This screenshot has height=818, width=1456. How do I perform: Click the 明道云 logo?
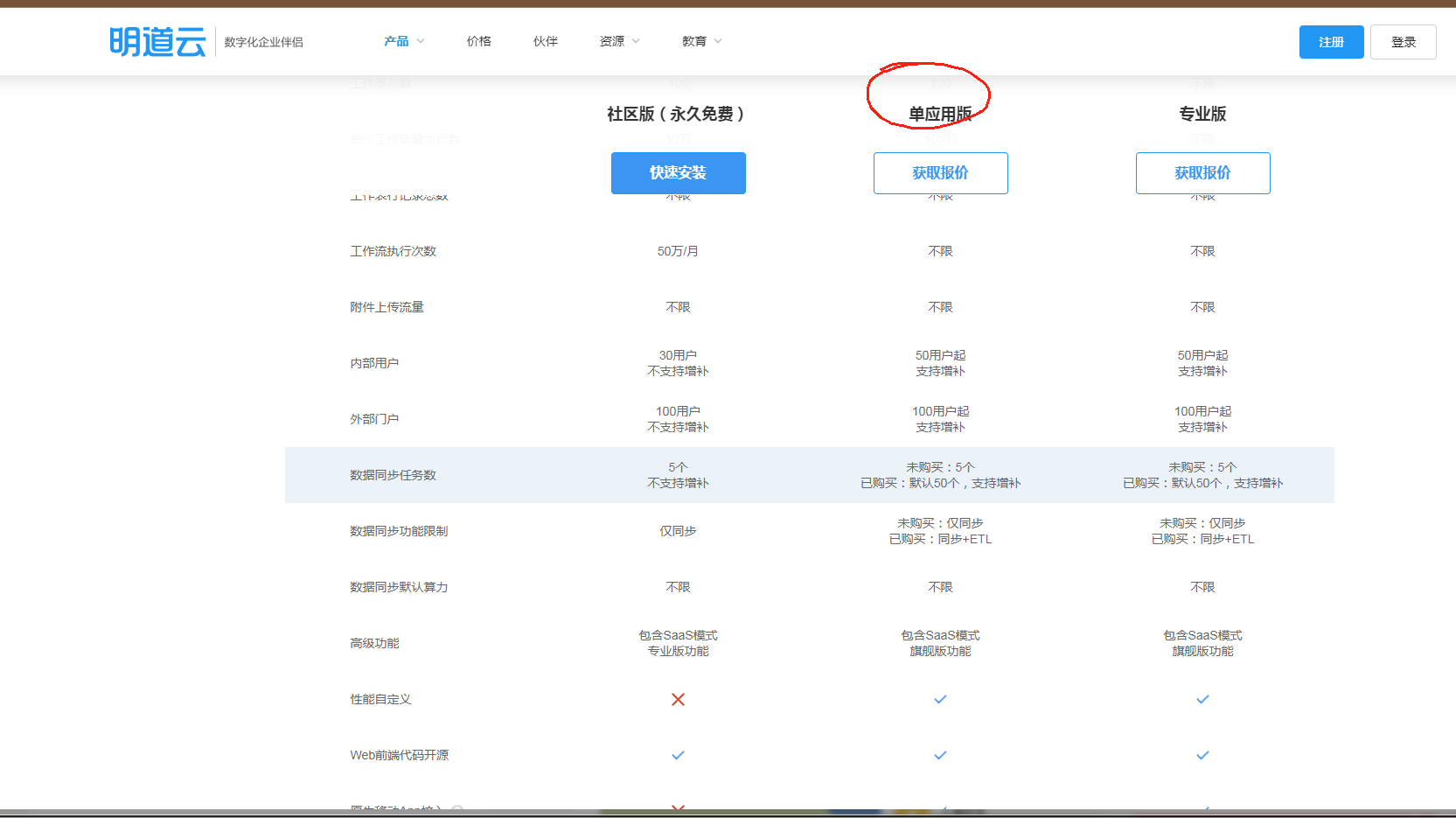pos(157,42)
